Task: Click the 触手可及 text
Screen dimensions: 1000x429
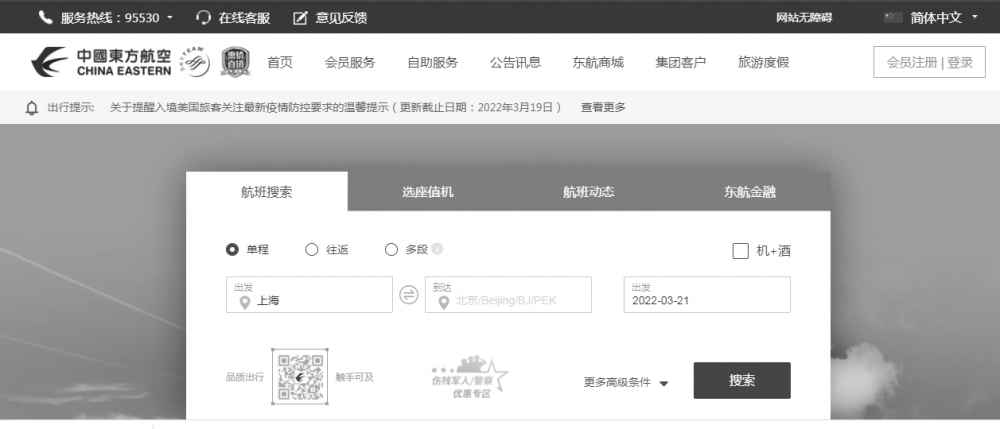Action: [355, 377]
